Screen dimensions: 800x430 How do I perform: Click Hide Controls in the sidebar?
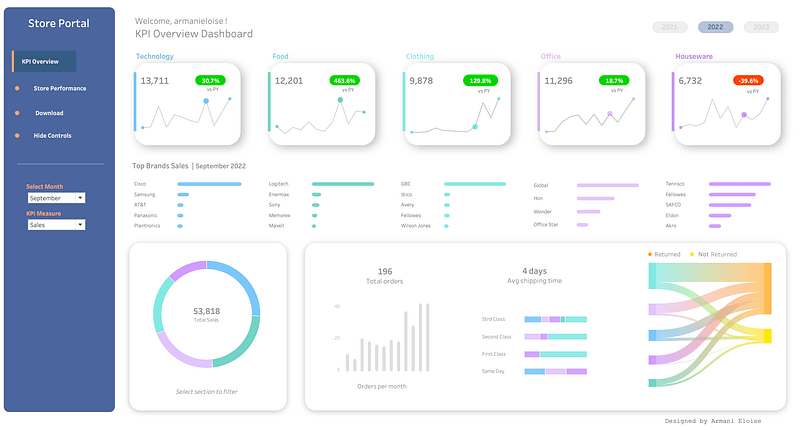pyautogui.click(x=54, y=135)
